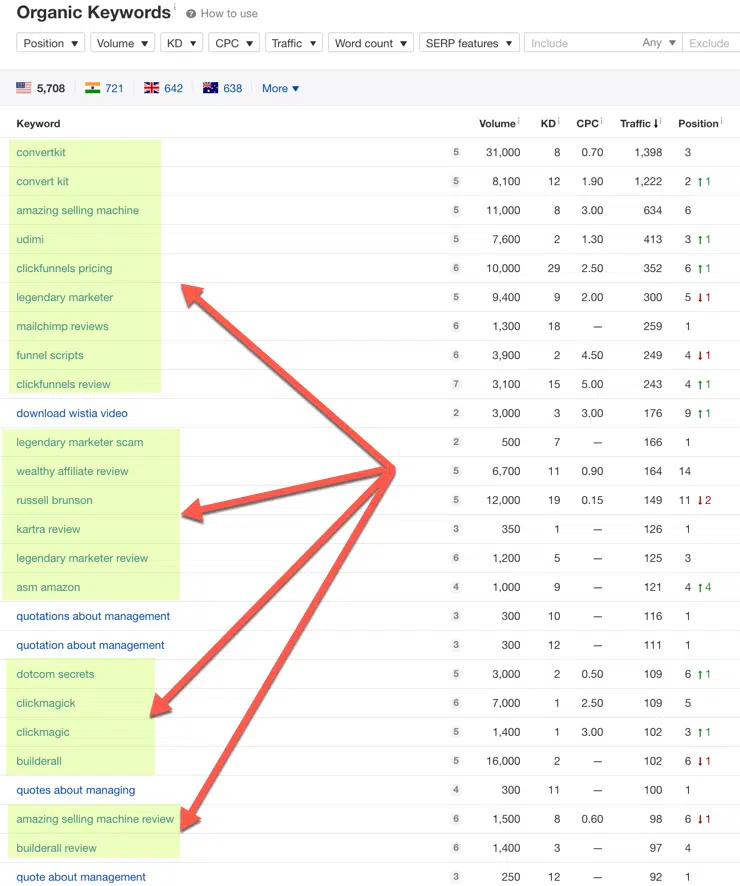This screenshot has width=740, height=886.
Task: Sort table by Position column
Action: (698, 123)
